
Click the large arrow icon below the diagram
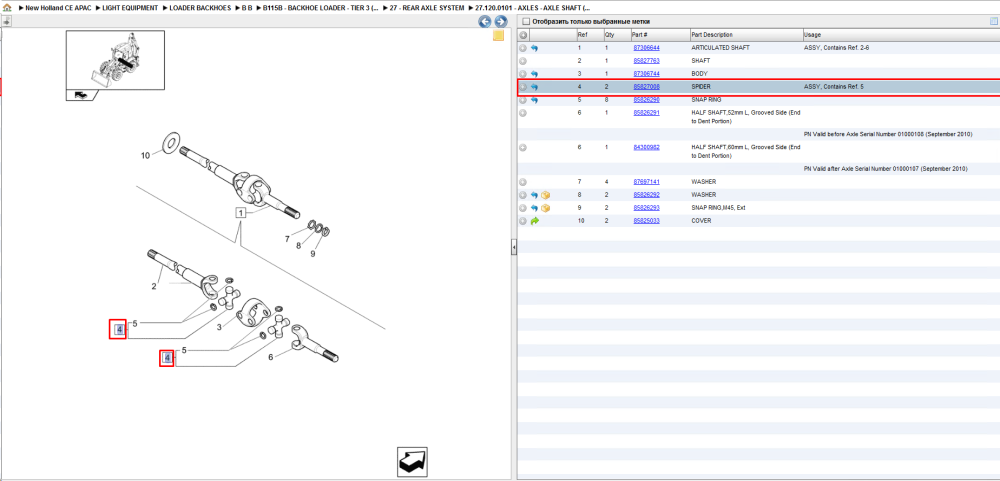(411, 461)
